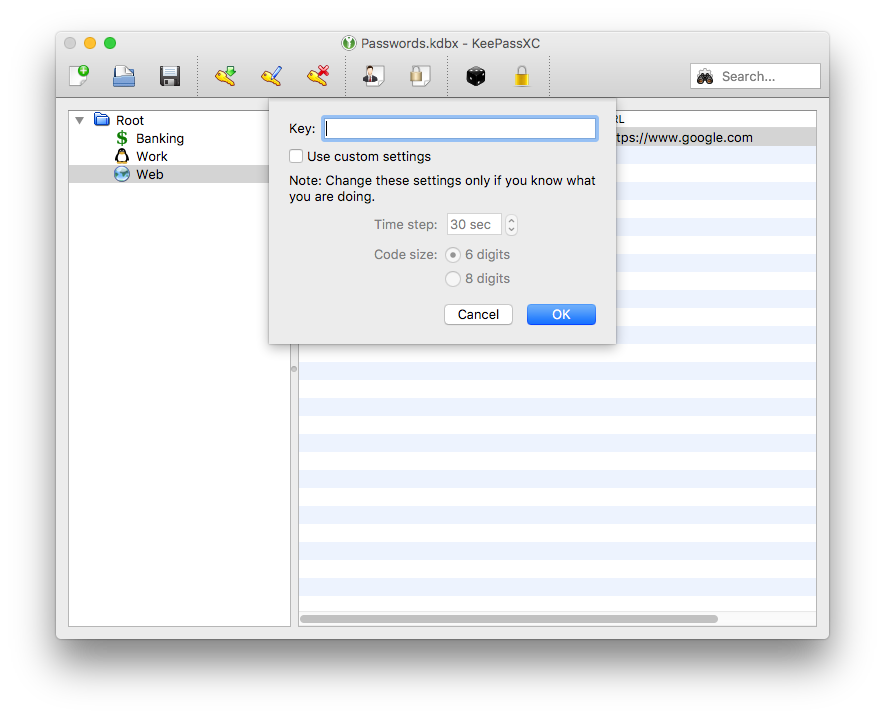
Task: Enable Use custom settings checkbox
Action: pos(296,156)
